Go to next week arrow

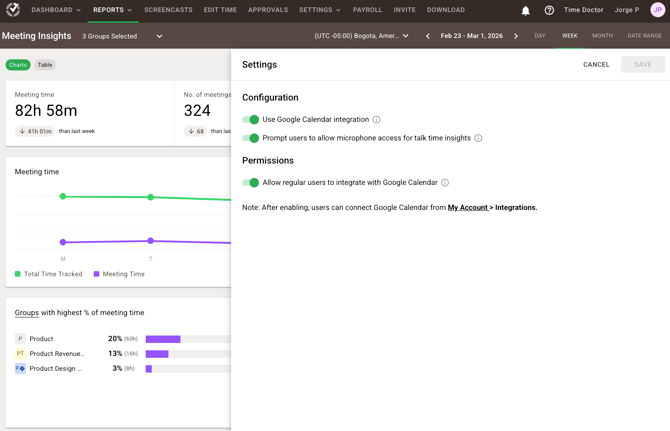point(516,36)
